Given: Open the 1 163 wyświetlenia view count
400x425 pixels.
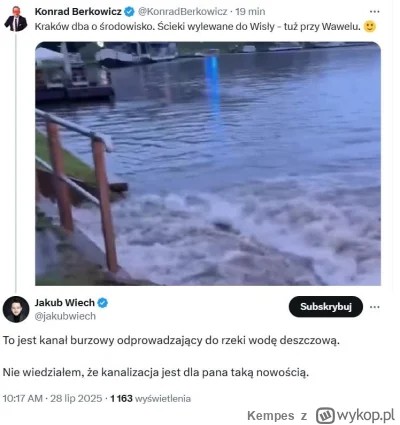Looking at the screenshot, I should 151,399.
